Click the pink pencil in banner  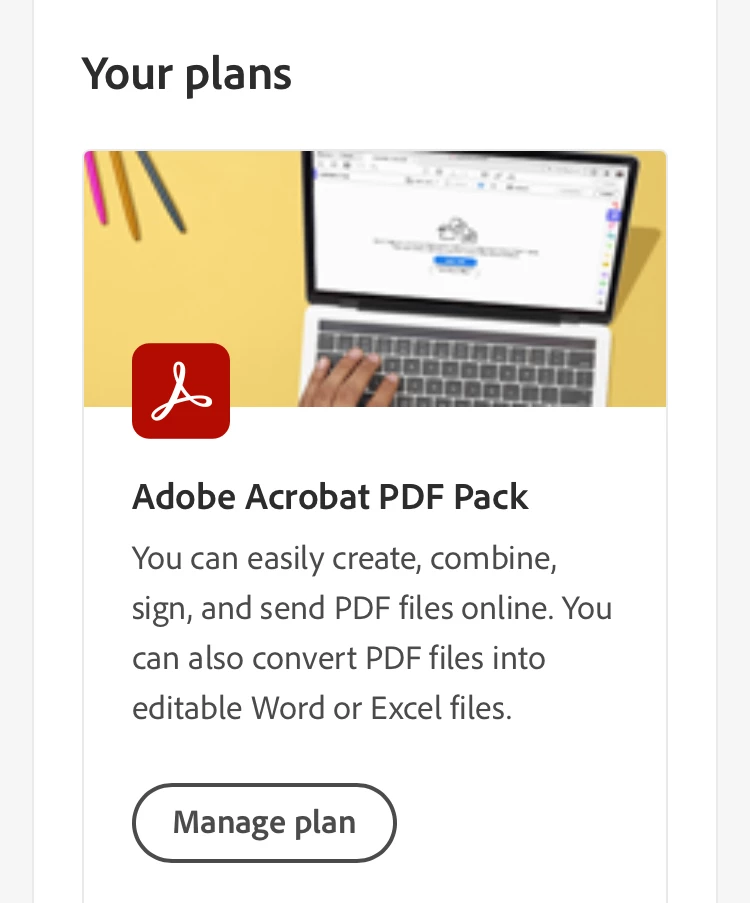click(96, 187)
